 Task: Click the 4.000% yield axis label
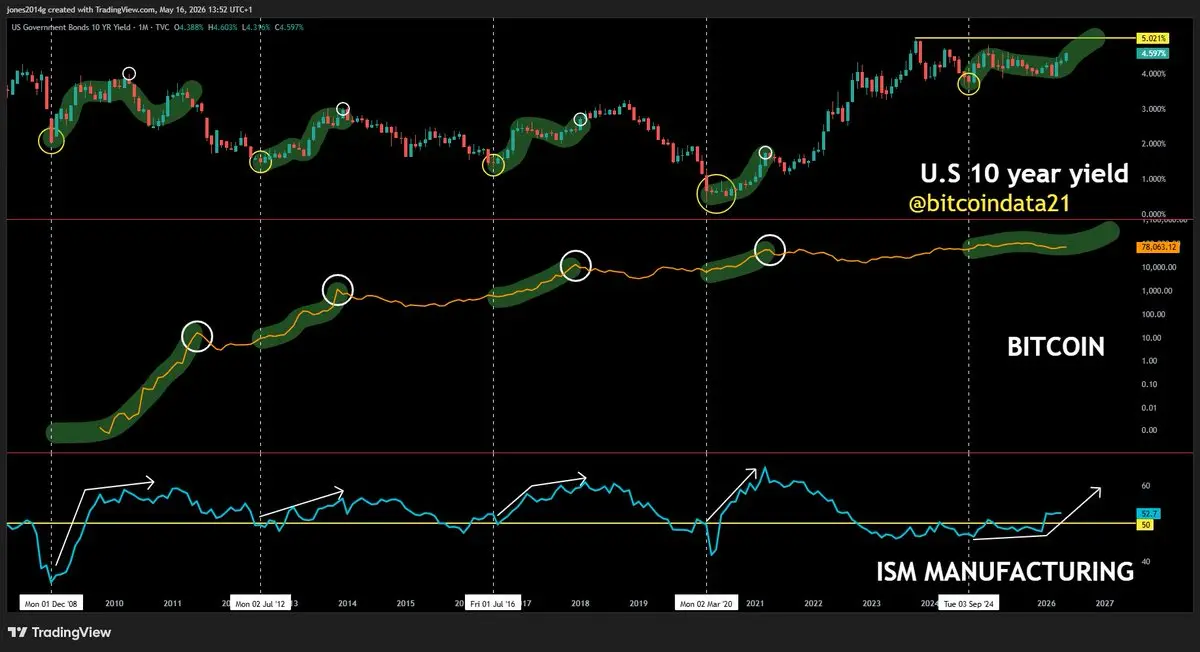(x=1152, y=74)
